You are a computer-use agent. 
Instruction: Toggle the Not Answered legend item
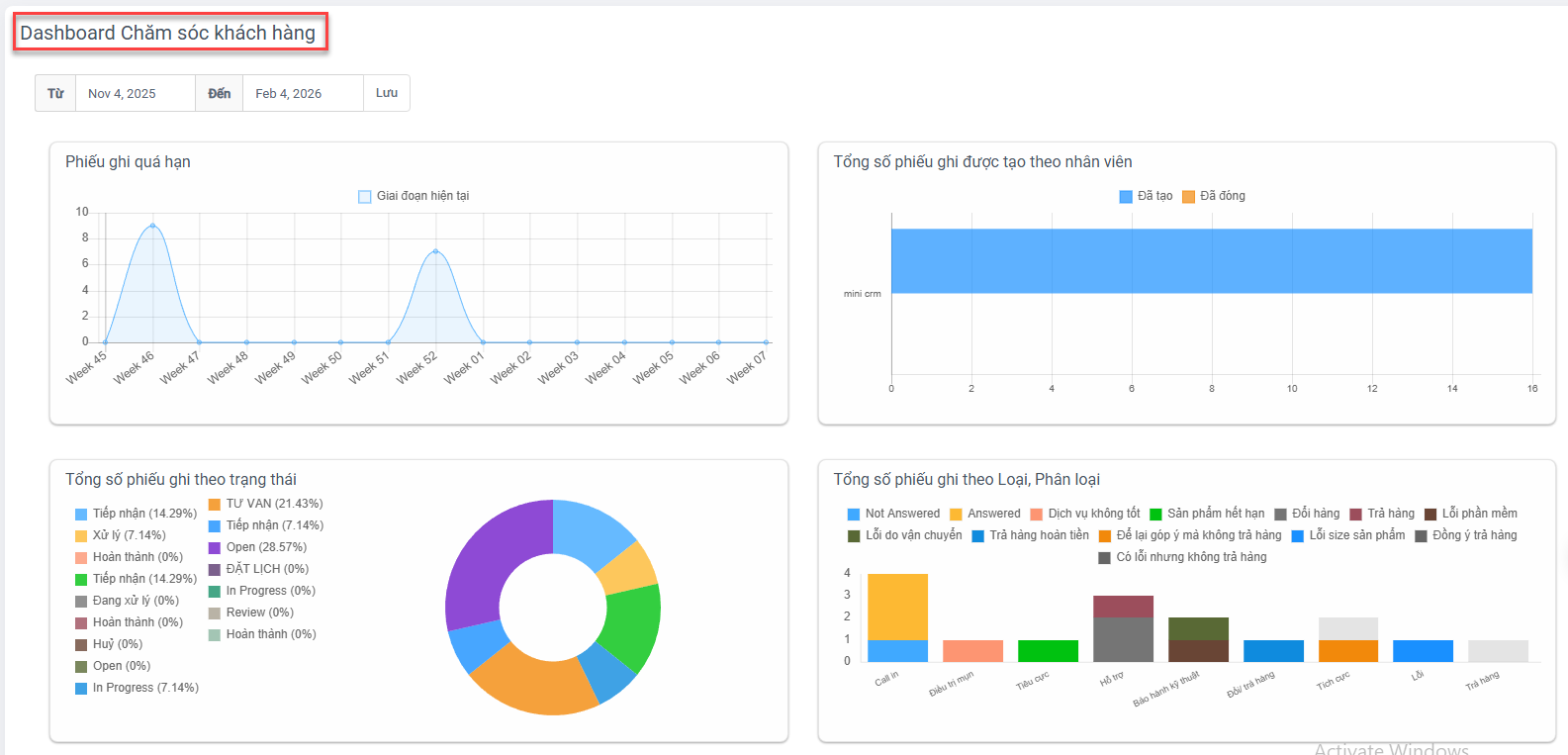point(893,514)
